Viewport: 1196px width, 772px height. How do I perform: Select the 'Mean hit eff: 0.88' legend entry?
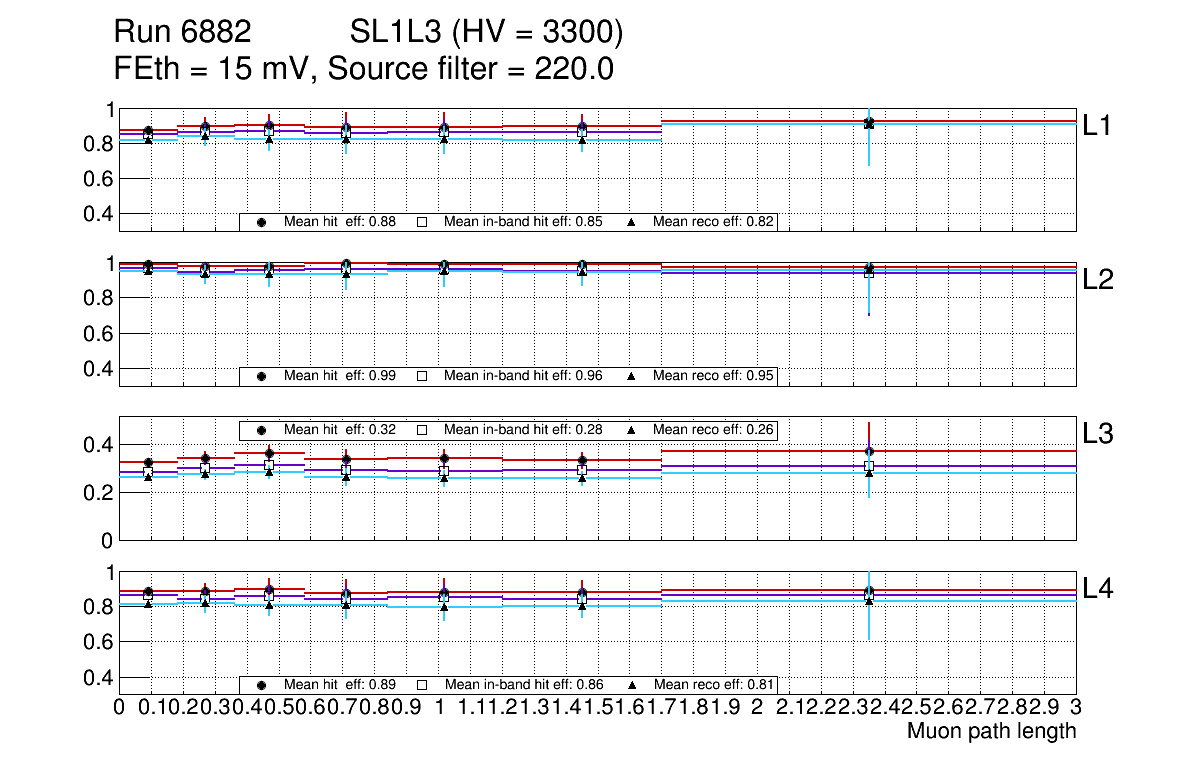[x=340, y=222]
